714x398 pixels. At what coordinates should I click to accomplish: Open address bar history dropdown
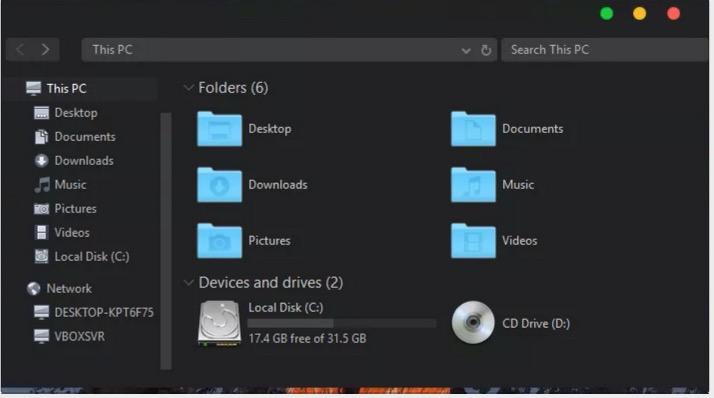click(x=465, y=51)
